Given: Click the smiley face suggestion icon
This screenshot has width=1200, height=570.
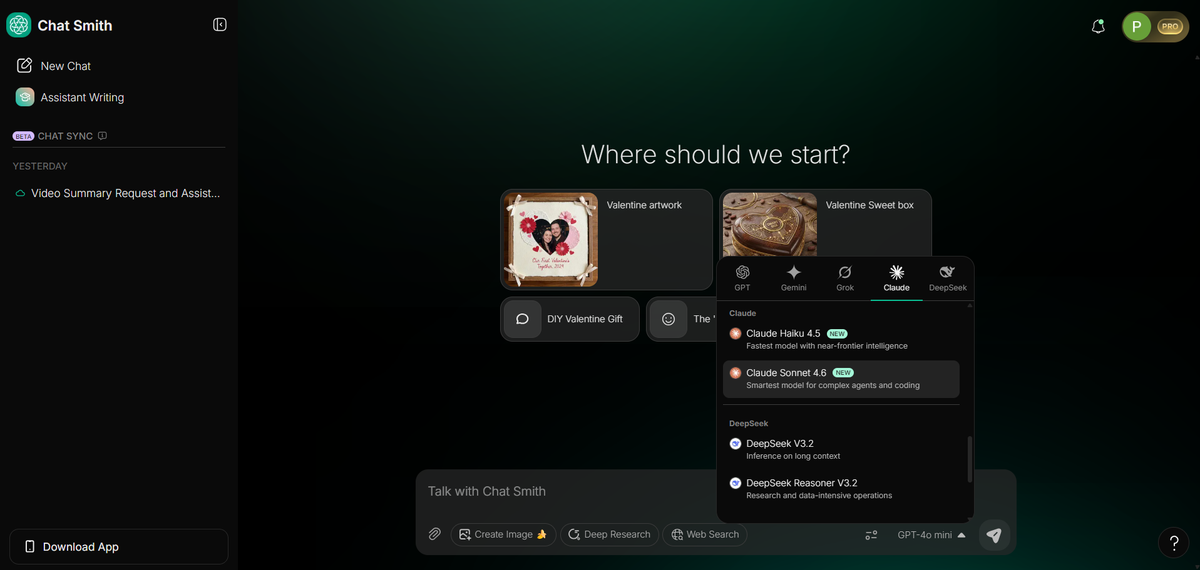Looking at the screenshot, I should tap(669, 319).
